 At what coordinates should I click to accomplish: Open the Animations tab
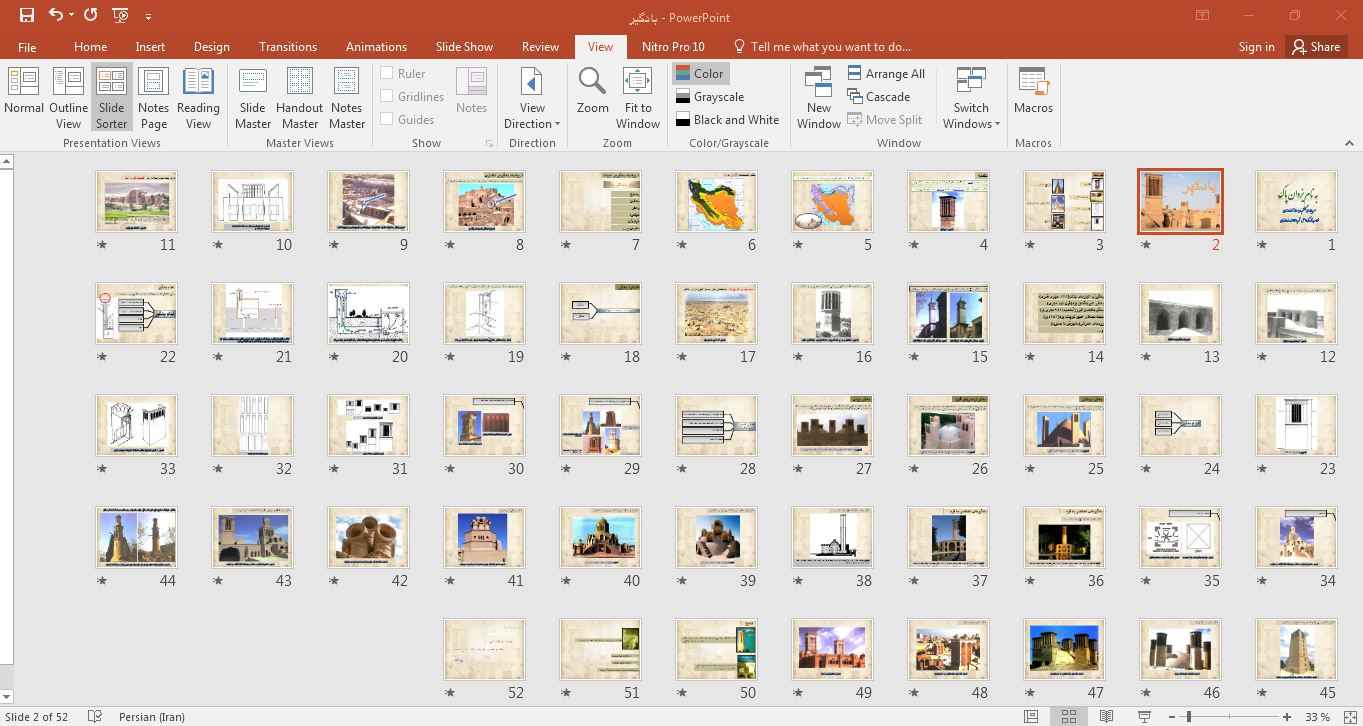pyautogui.click(x=376, y=46)
